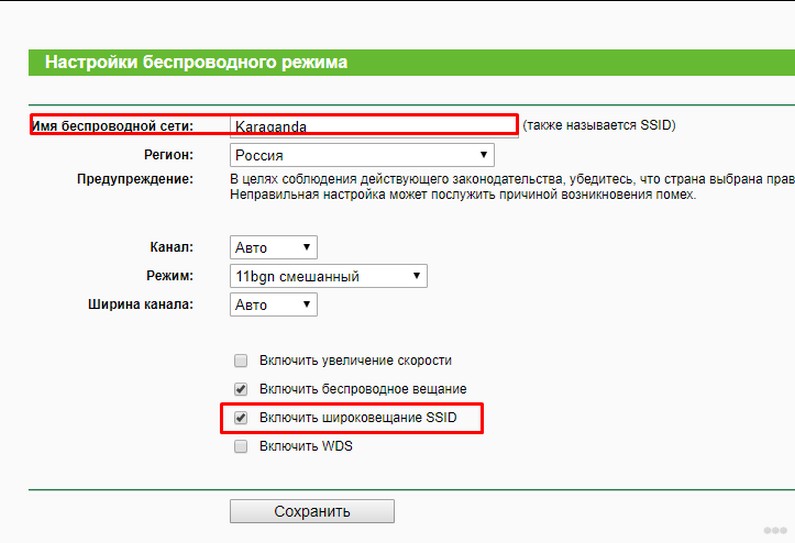Screen dimensions: 795x543
Task: Click the Сохранить button
Action: [x=312, y=511]
